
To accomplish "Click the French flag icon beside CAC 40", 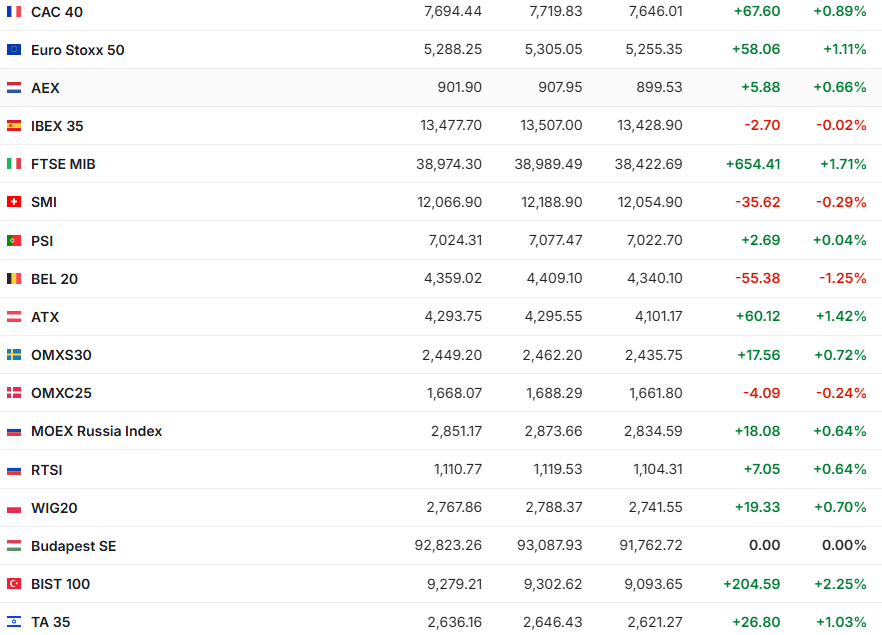I will (x=14, y=12).
